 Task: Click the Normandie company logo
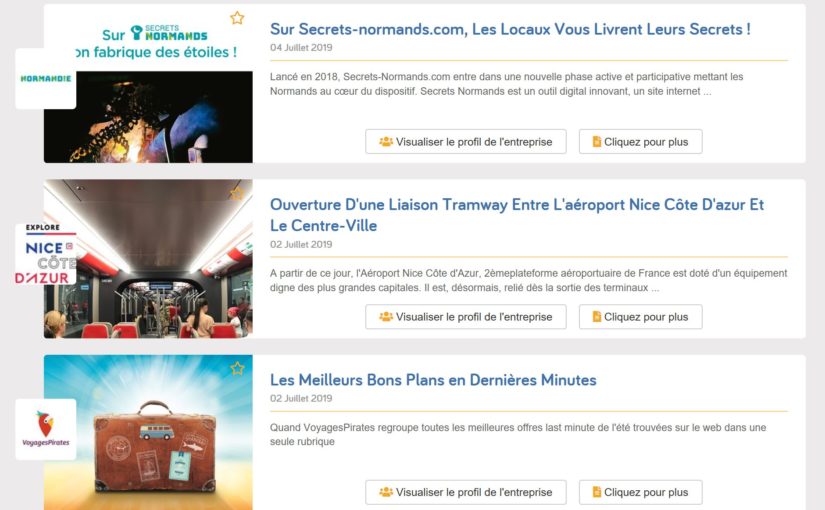46,78
